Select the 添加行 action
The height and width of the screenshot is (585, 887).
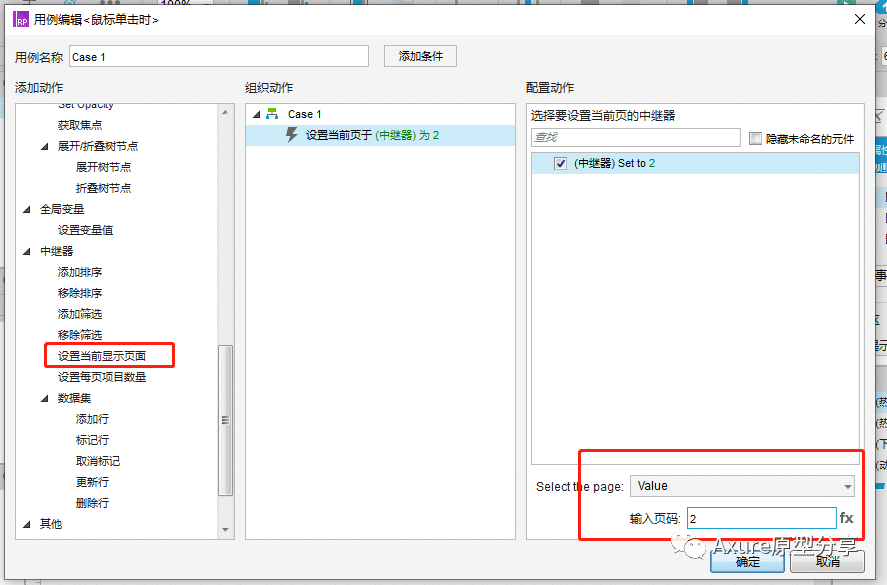pyautogui.click(x=92, y=419)
